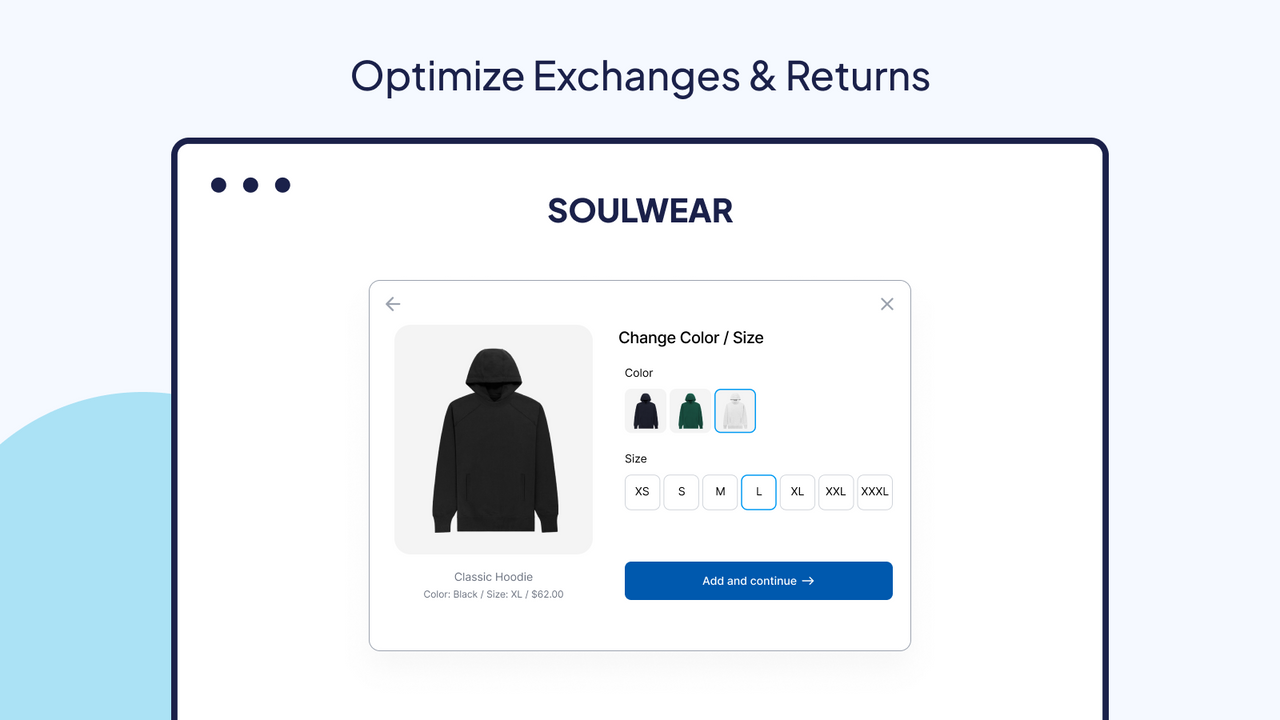Pick the XXL size option
This screenshot has height=720, width=1280.
836,492
